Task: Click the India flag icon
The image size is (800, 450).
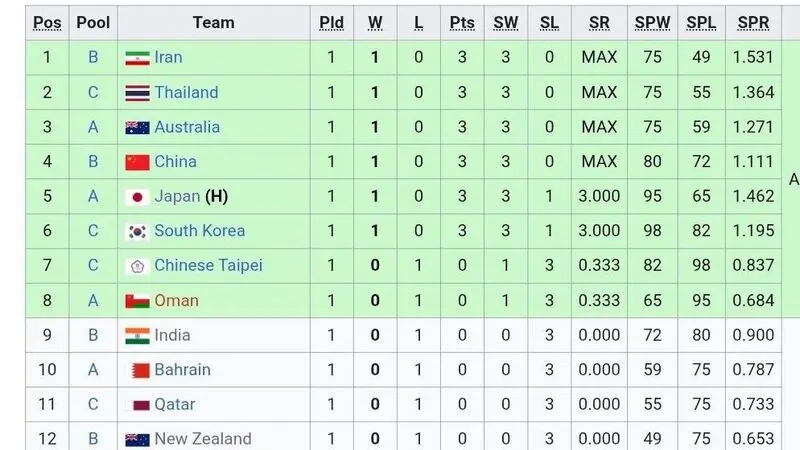Action: coord(137,336)
